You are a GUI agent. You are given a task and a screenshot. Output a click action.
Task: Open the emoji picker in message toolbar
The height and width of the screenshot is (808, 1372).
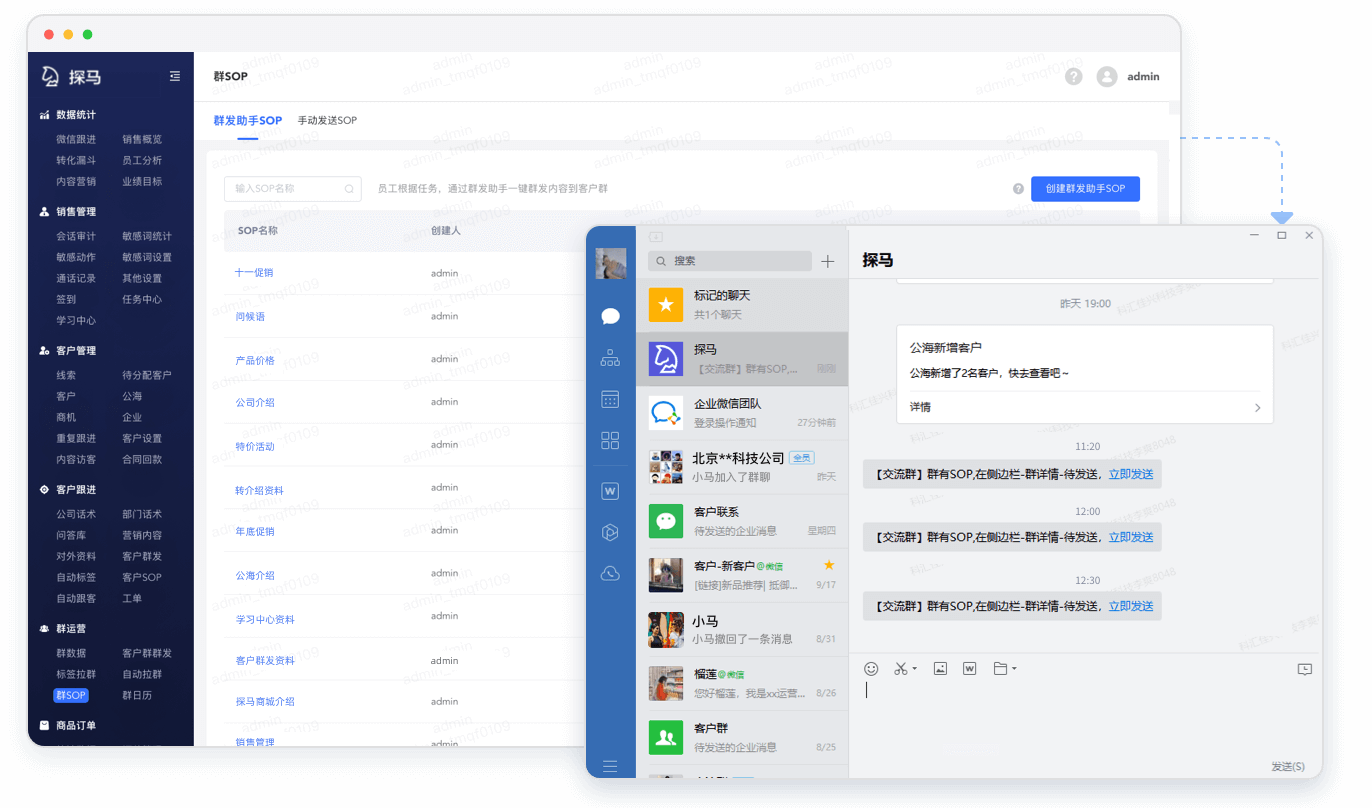[x=871, y=668]
